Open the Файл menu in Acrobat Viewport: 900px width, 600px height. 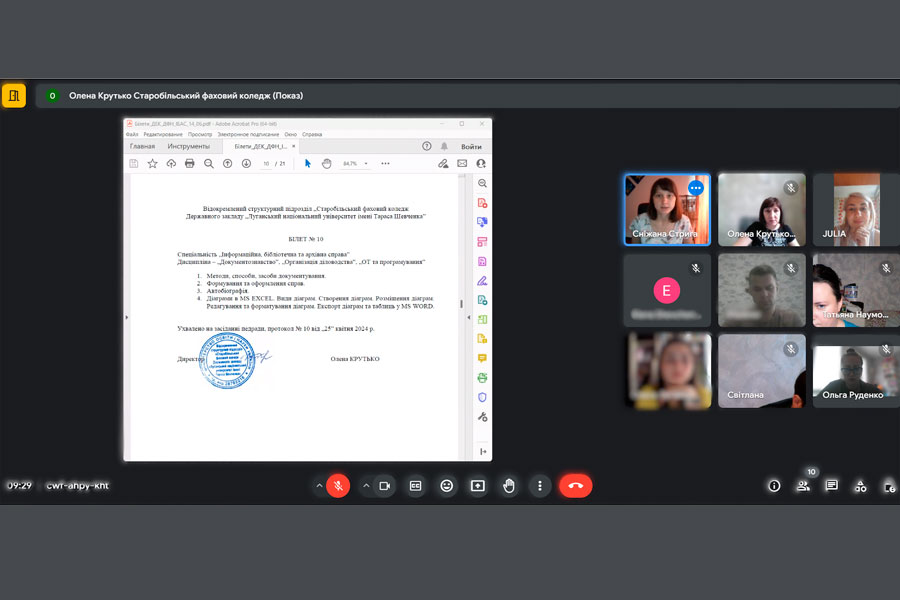coord(132,134)
